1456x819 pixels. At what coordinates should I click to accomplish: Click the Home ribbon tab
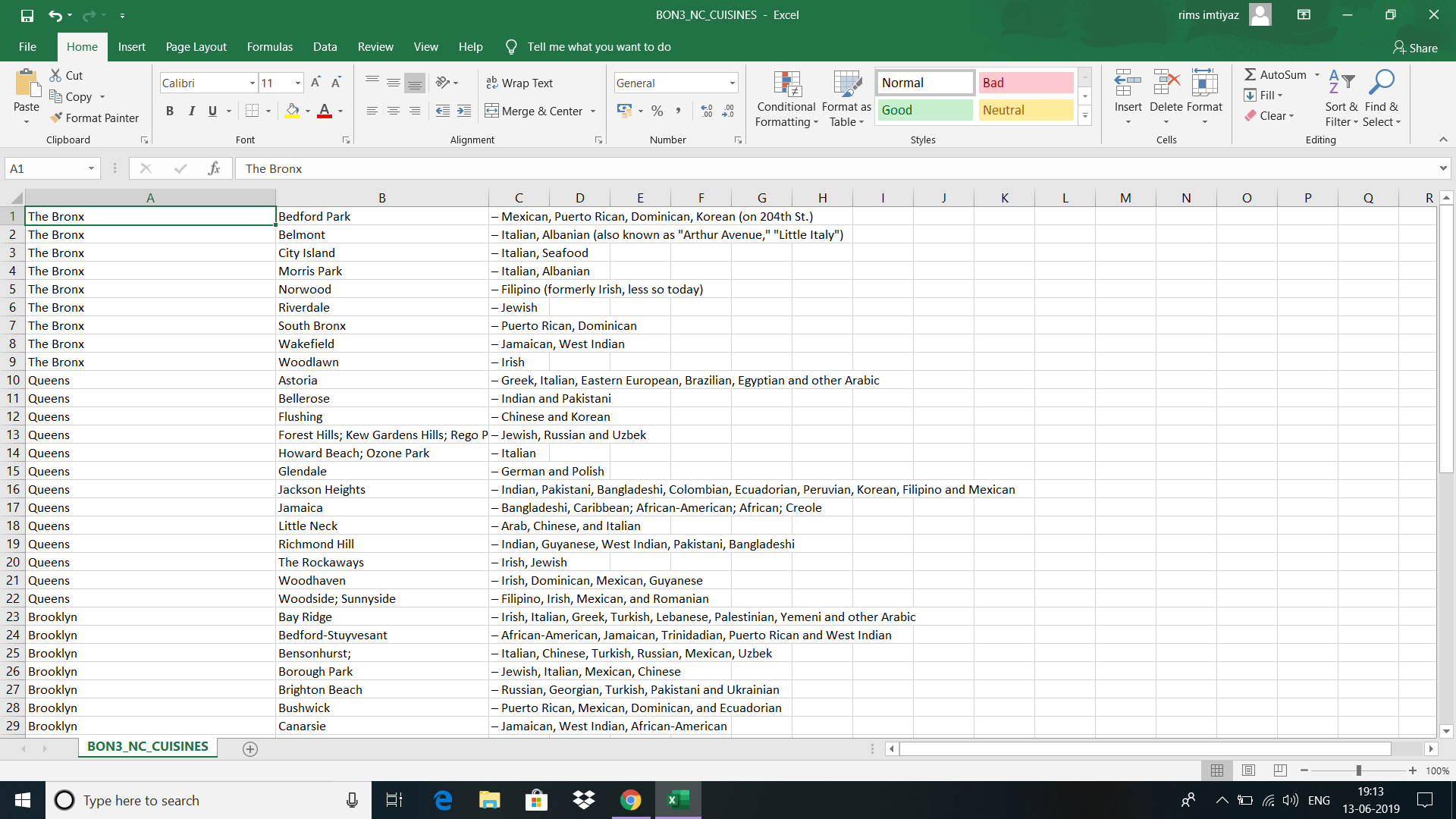pos(81,46)
